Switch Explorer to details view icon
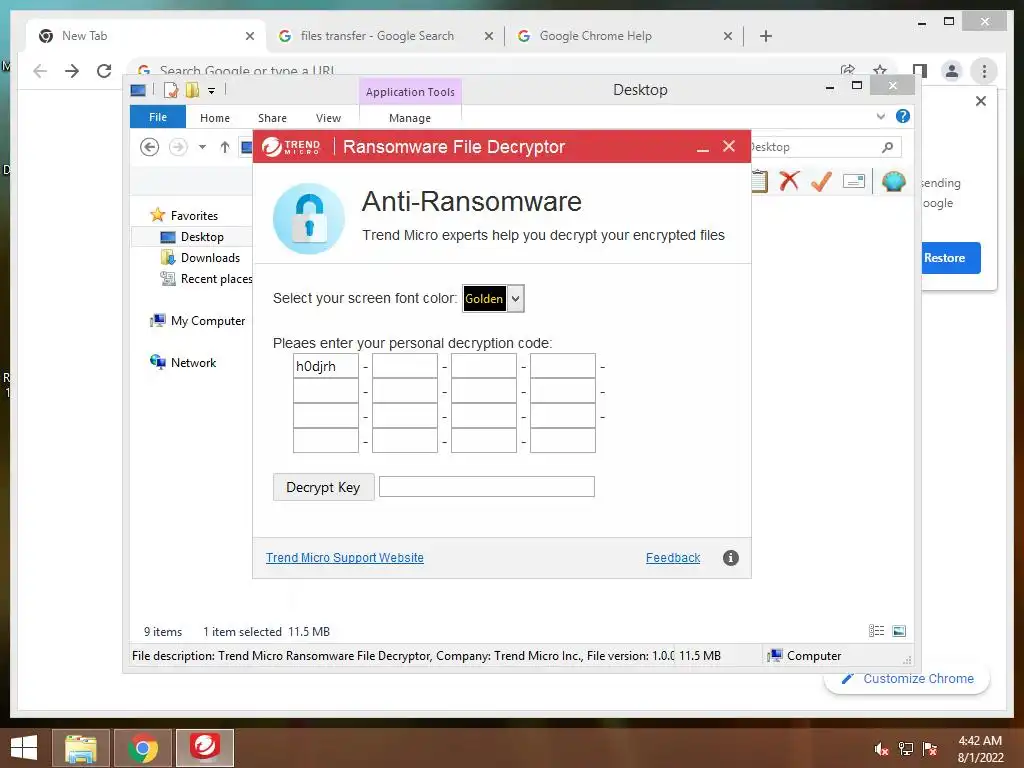1024x768 pixels. (x=876, y=631)
